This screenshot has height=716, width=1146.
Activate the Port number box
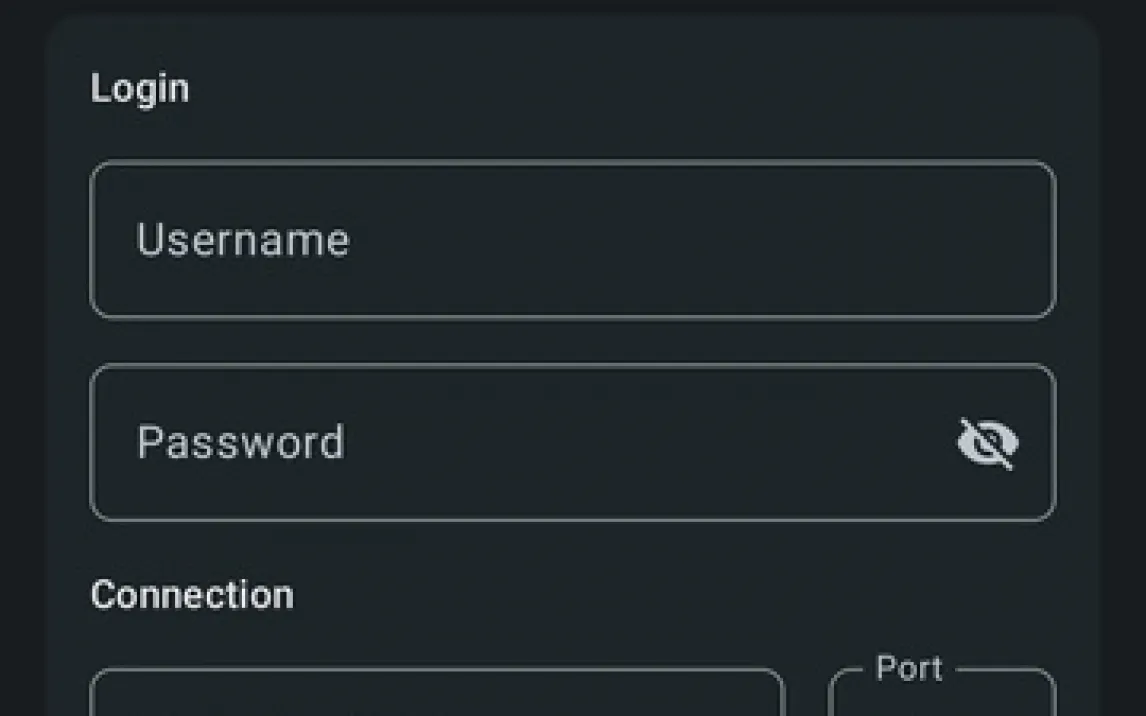(941, 699)
